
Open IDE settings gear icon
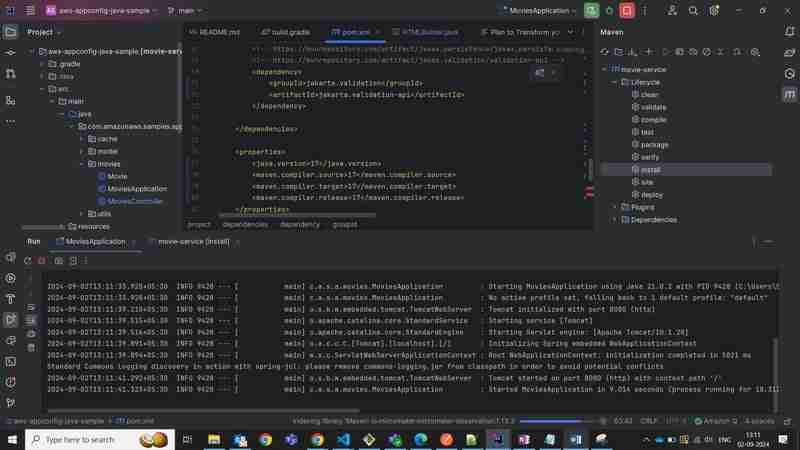pyautogui.click(x=714, y=10)
